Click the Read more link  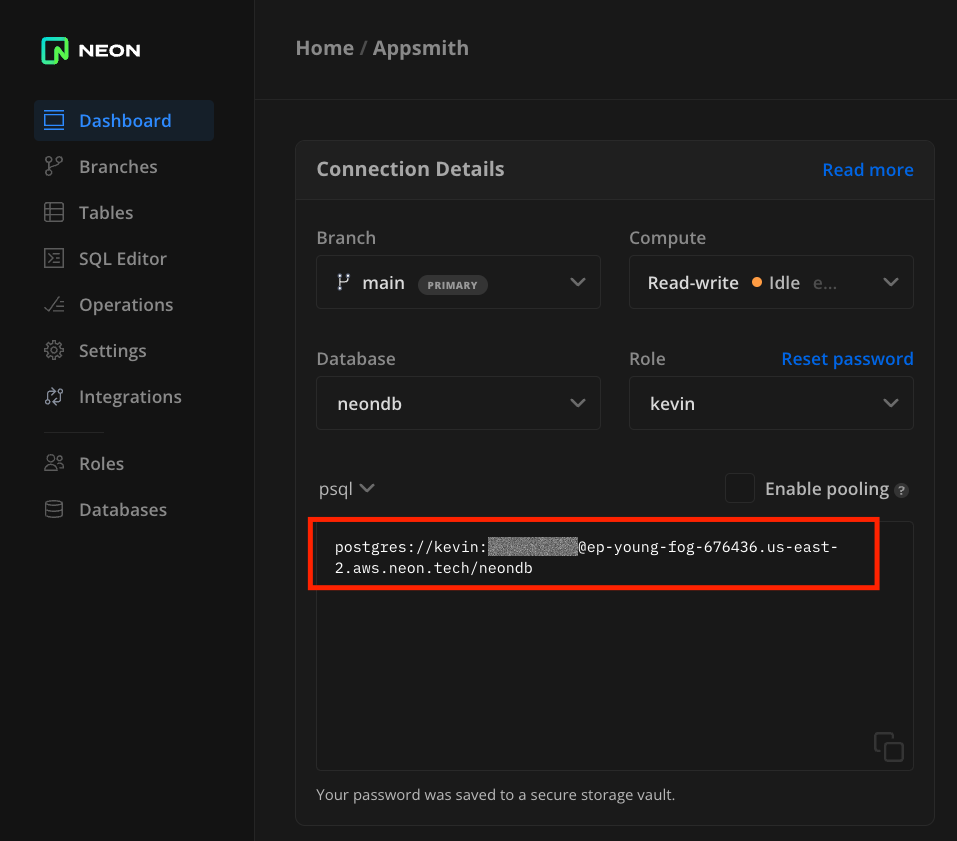[867, 169]
